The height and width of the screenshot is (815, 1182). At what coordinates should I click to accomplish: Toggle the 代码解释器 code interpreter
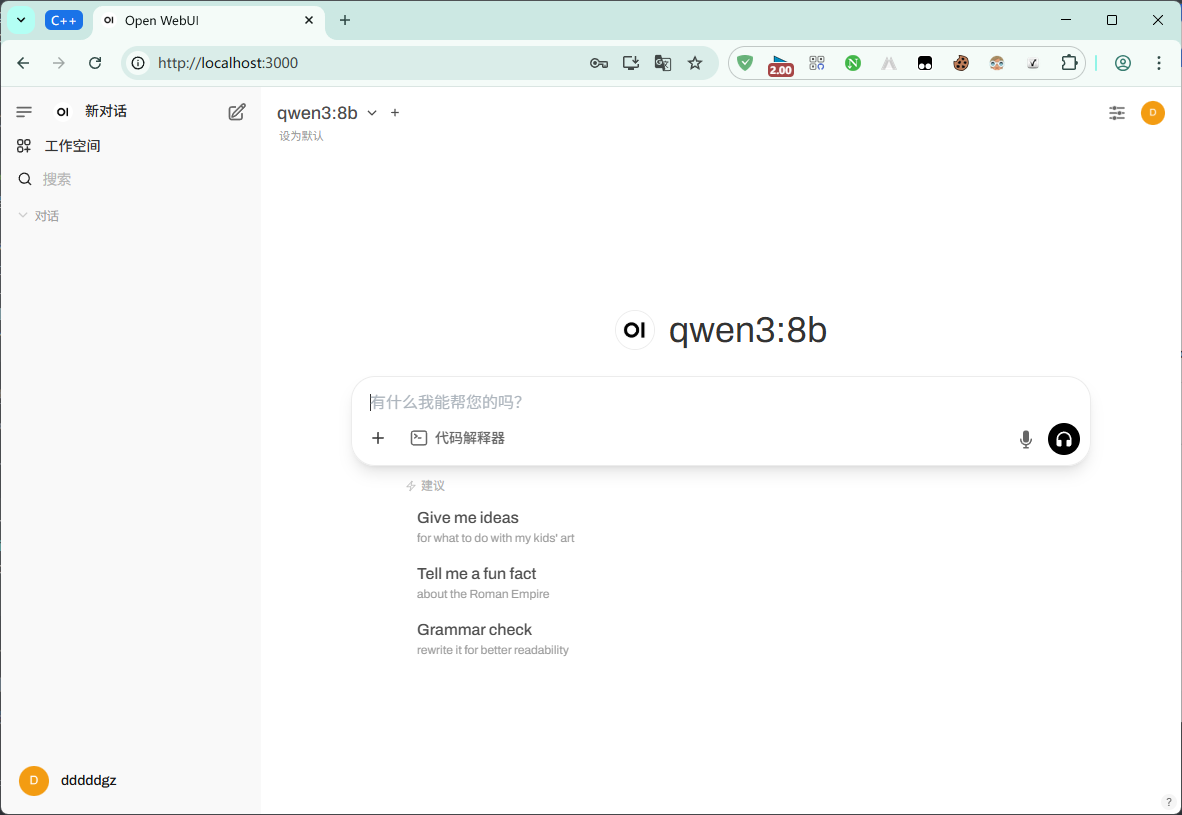pos(458,438)
